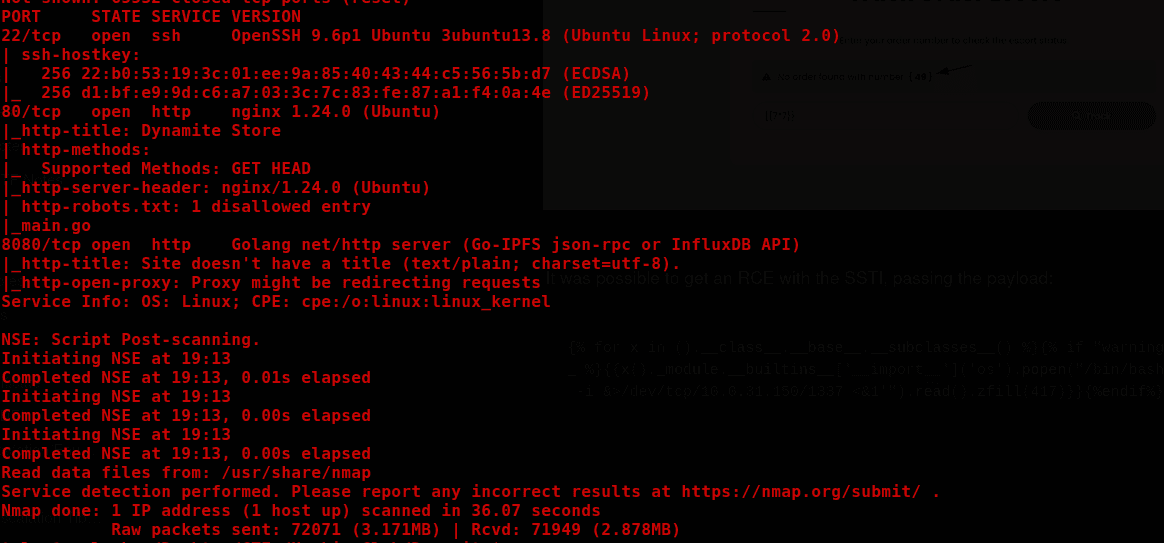Screen dimensions: 1164x543
Task: Click the 80/tcp nginx 1.24.0 line
Action: click(221, 112)
